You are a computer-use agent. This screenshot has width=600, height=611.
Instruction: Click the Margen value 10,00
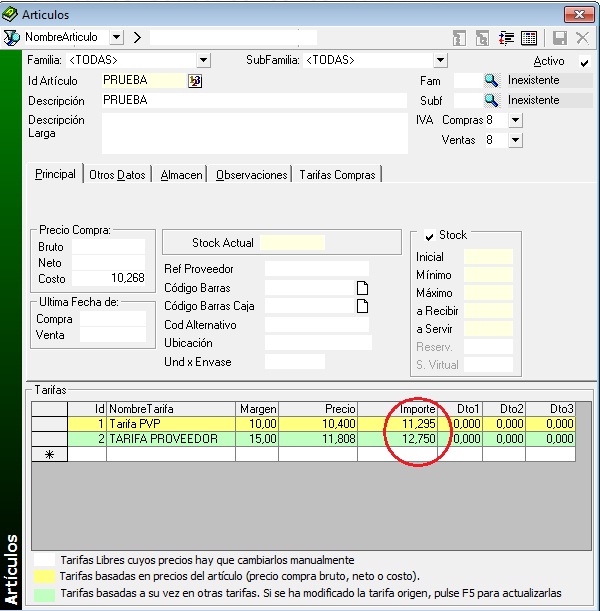tap(257, 424)
